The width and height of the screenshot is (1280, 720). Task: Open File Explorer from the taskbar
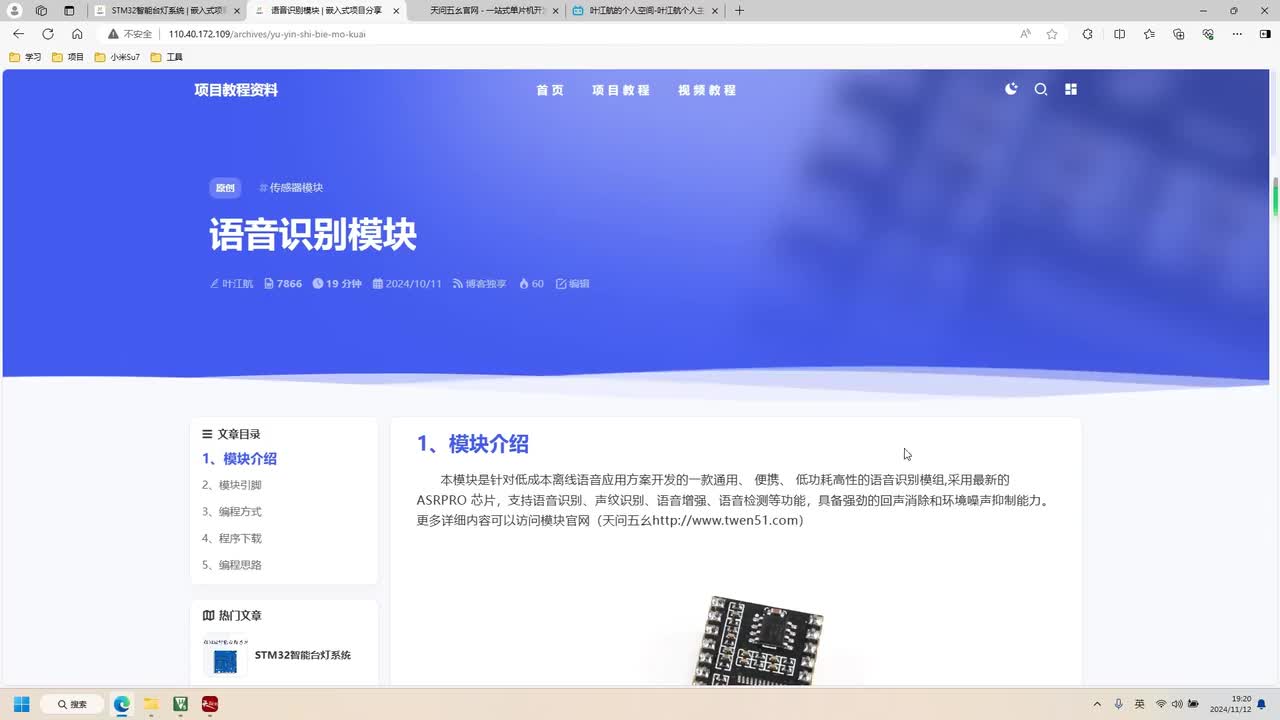[x=151, y=704]
